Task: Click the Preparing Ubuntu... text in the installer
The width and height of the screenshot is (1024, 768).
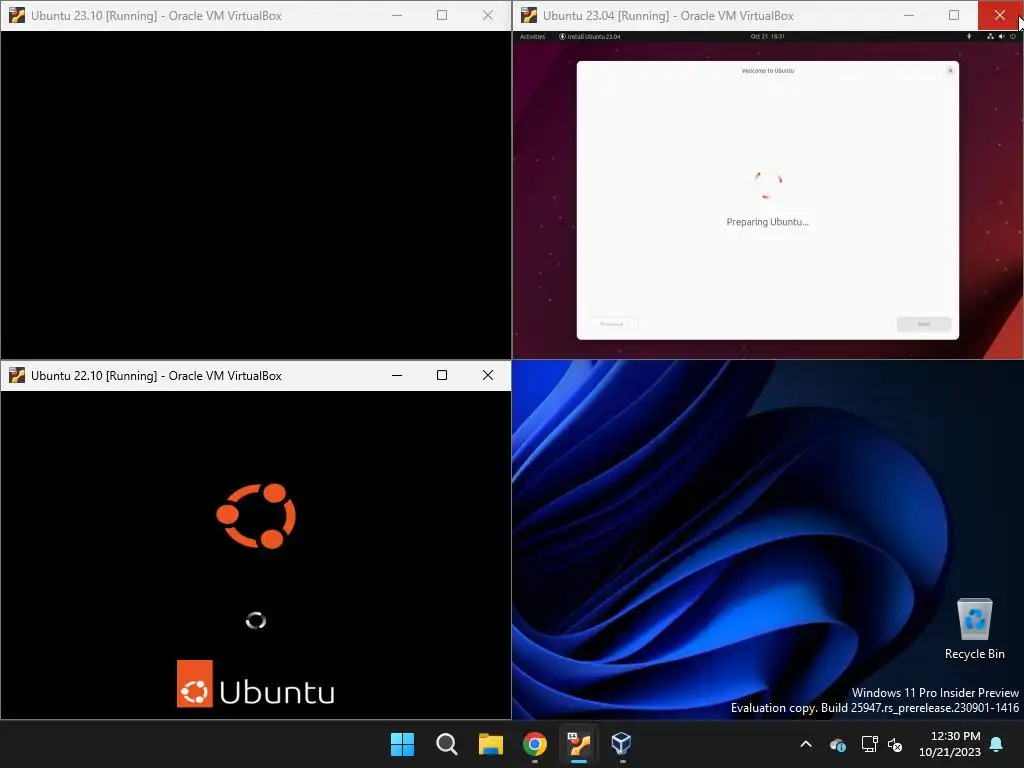Action: point(767,222)
